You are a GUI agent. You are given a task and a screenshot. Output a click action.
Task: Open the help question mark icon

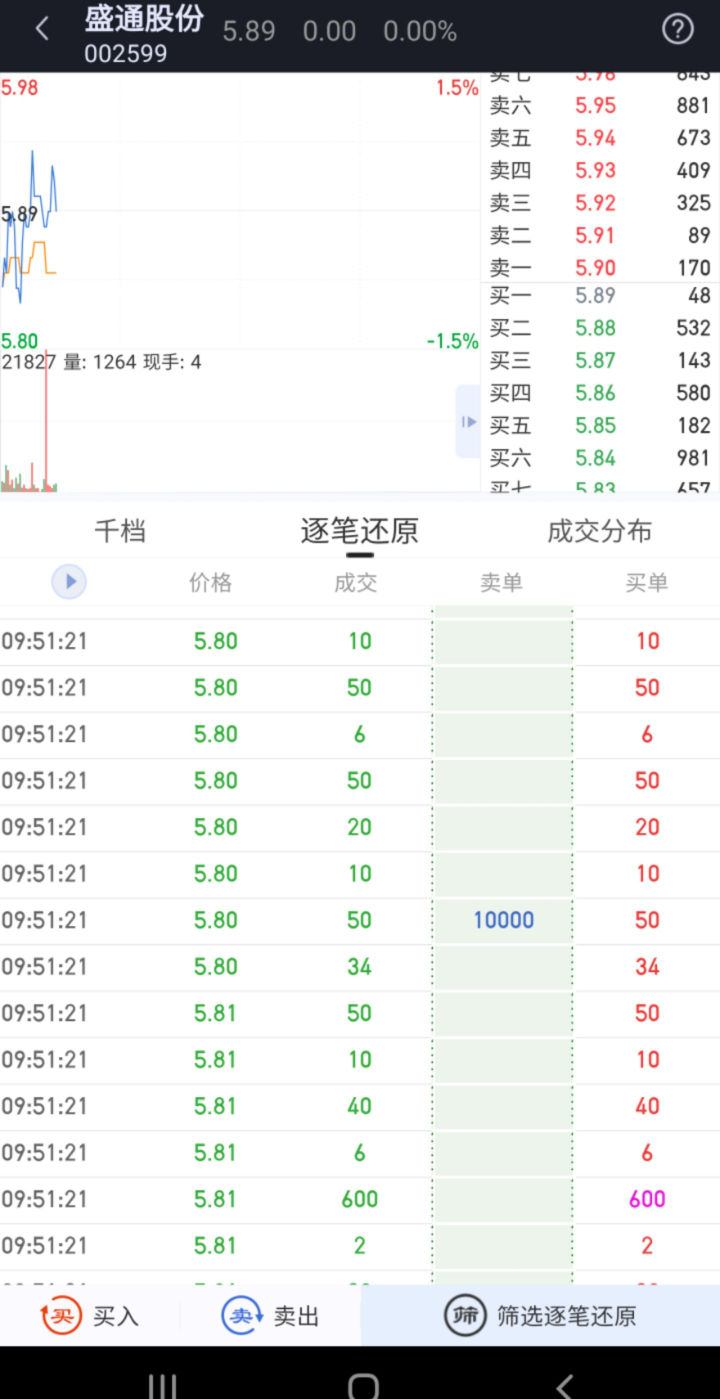pyautogui.click(x=678, y=30)
